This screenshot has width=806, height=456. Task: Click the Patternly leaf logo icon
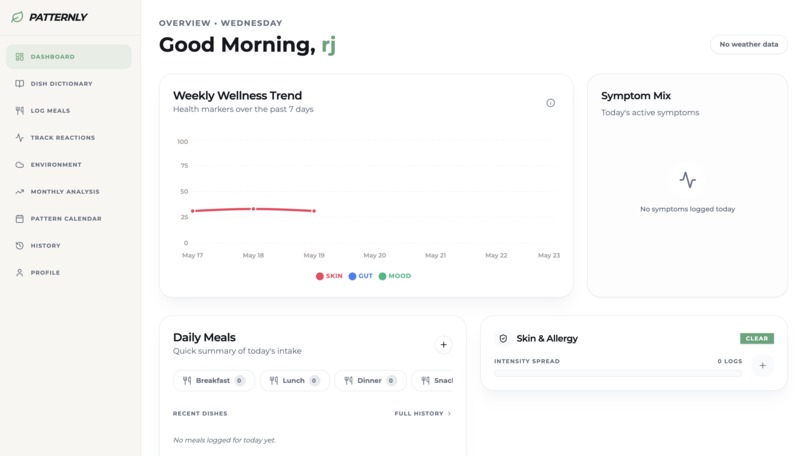17,17
